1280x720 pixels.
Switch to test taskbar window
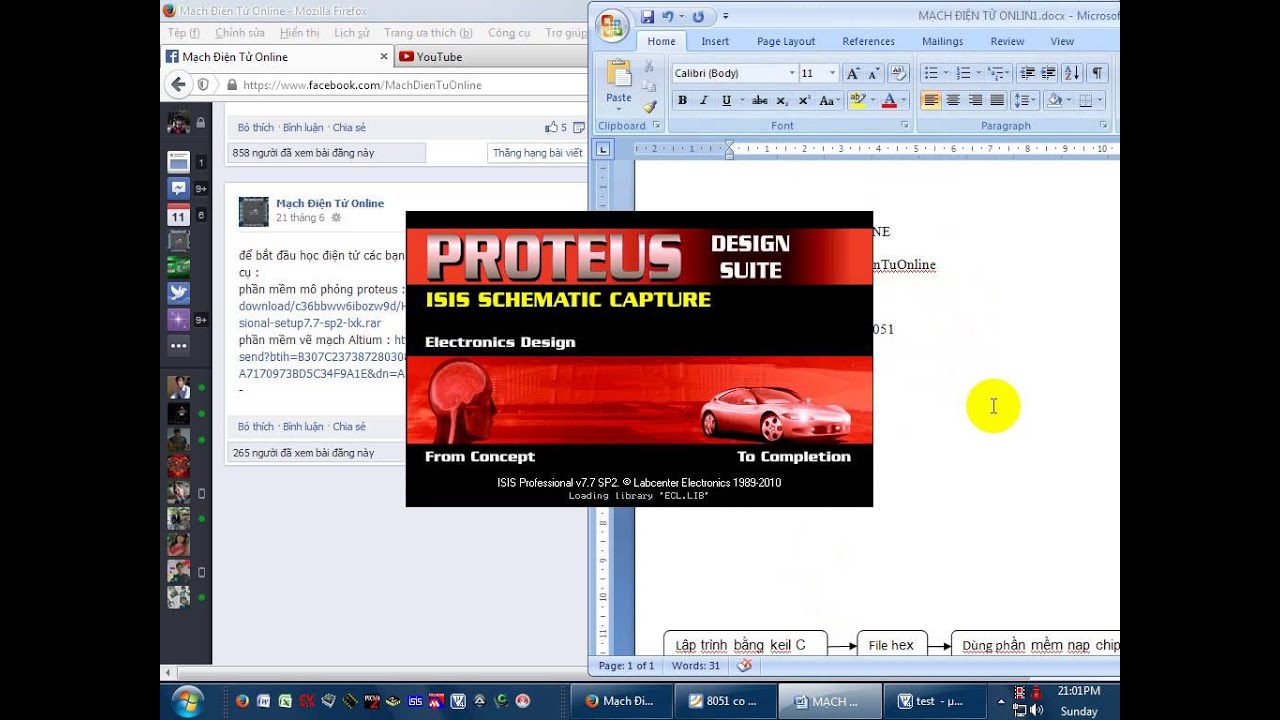pyautogui.click(x=934, y=701)
